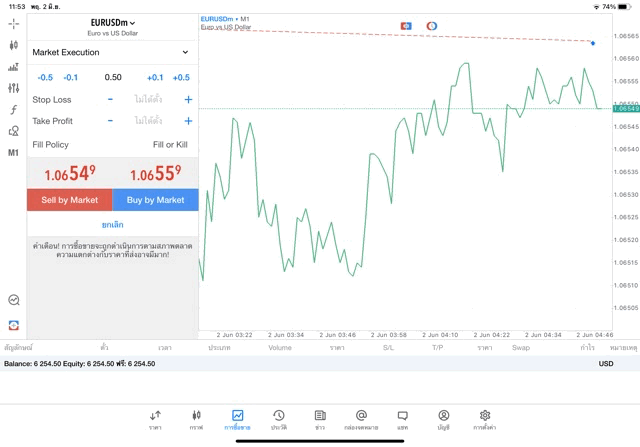Click the Swap column header
Image resolution: width=640 pixels, height=447 pixels.
click(x=521, y=348)
